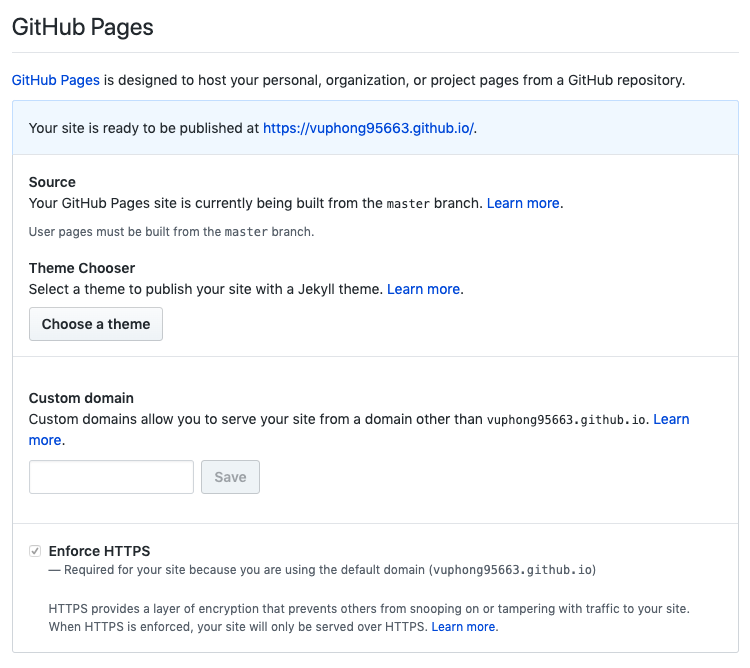Click the "User pages must be built" note

(x=171, y=232)
